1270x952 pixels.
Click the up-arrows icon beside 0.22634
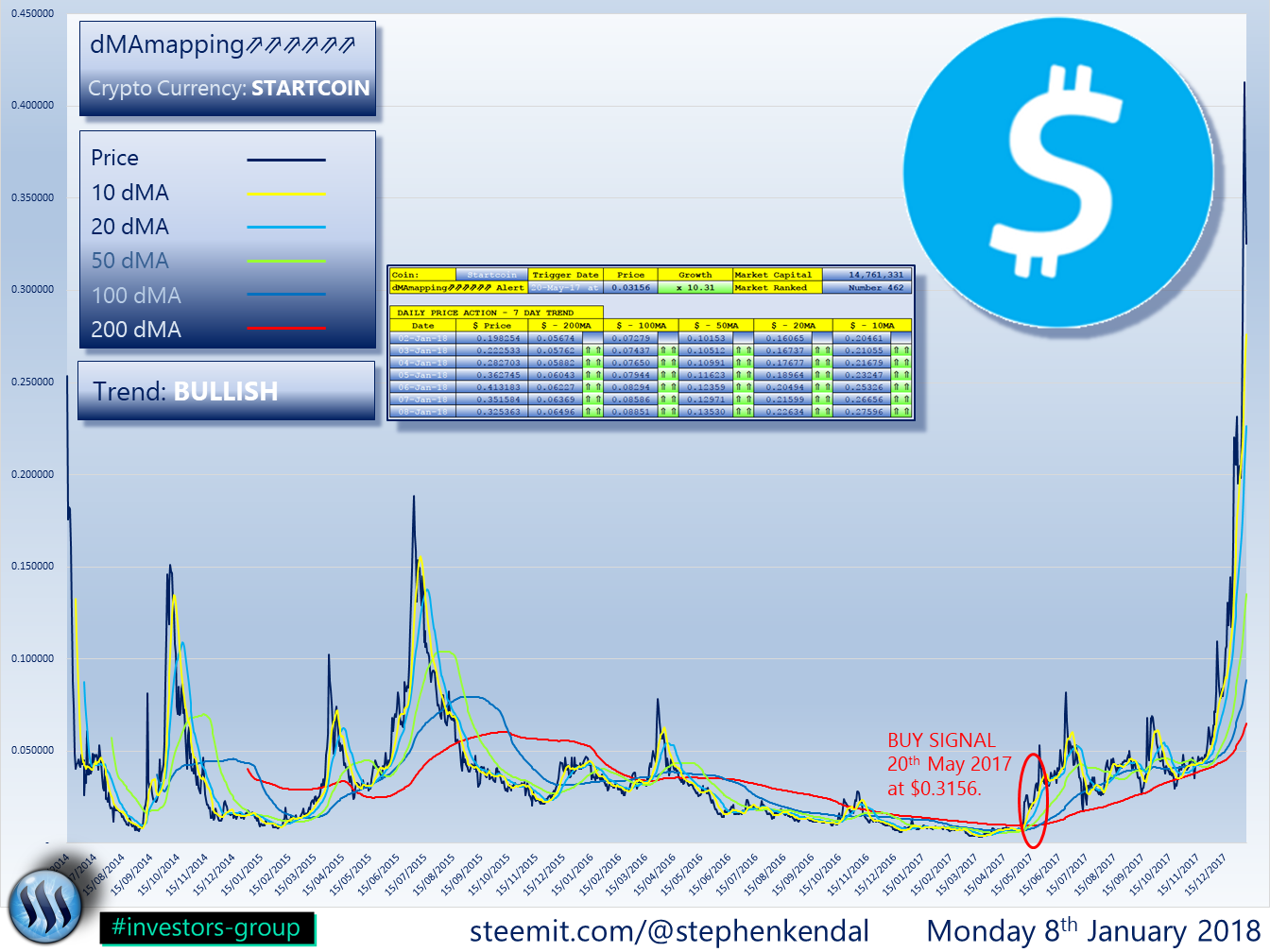point(822,412)
